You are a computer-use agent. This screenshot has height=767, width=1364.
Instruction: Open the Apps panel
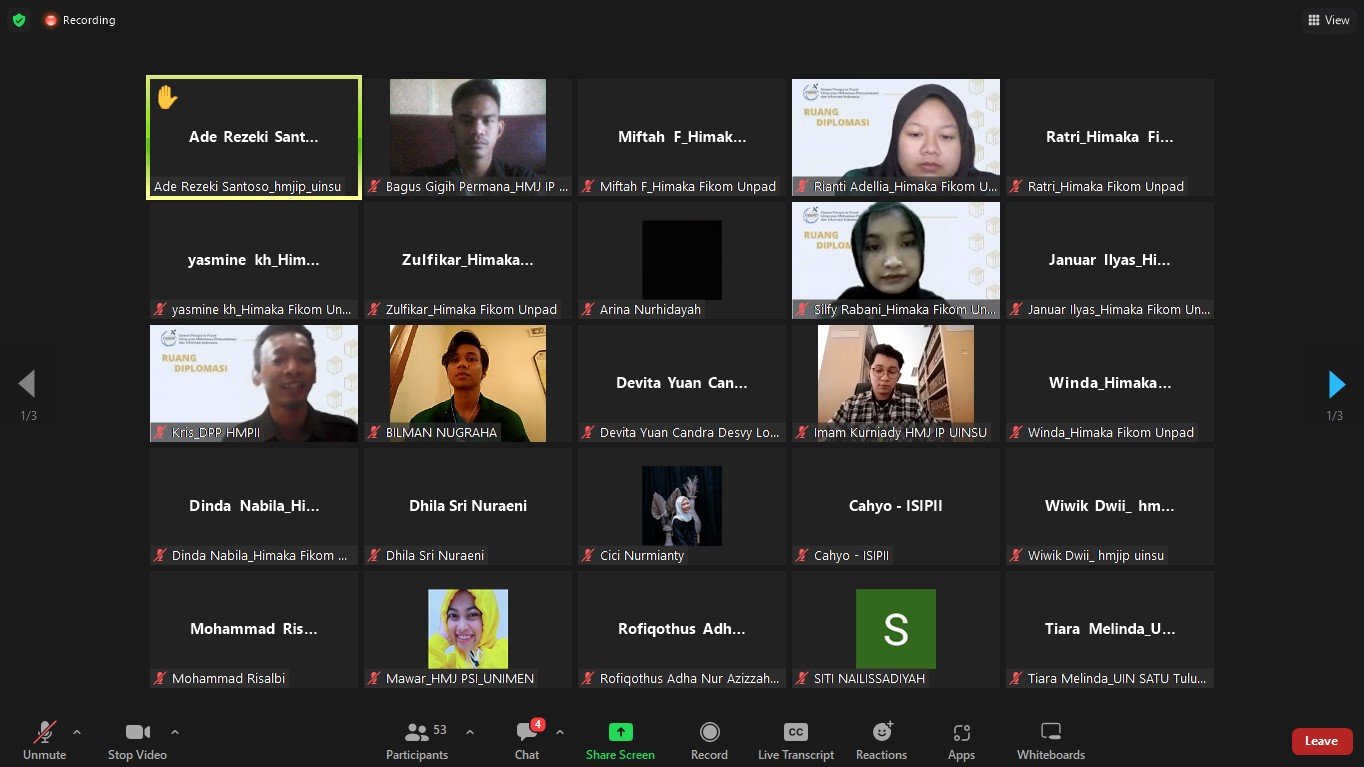tap(961, 741)
